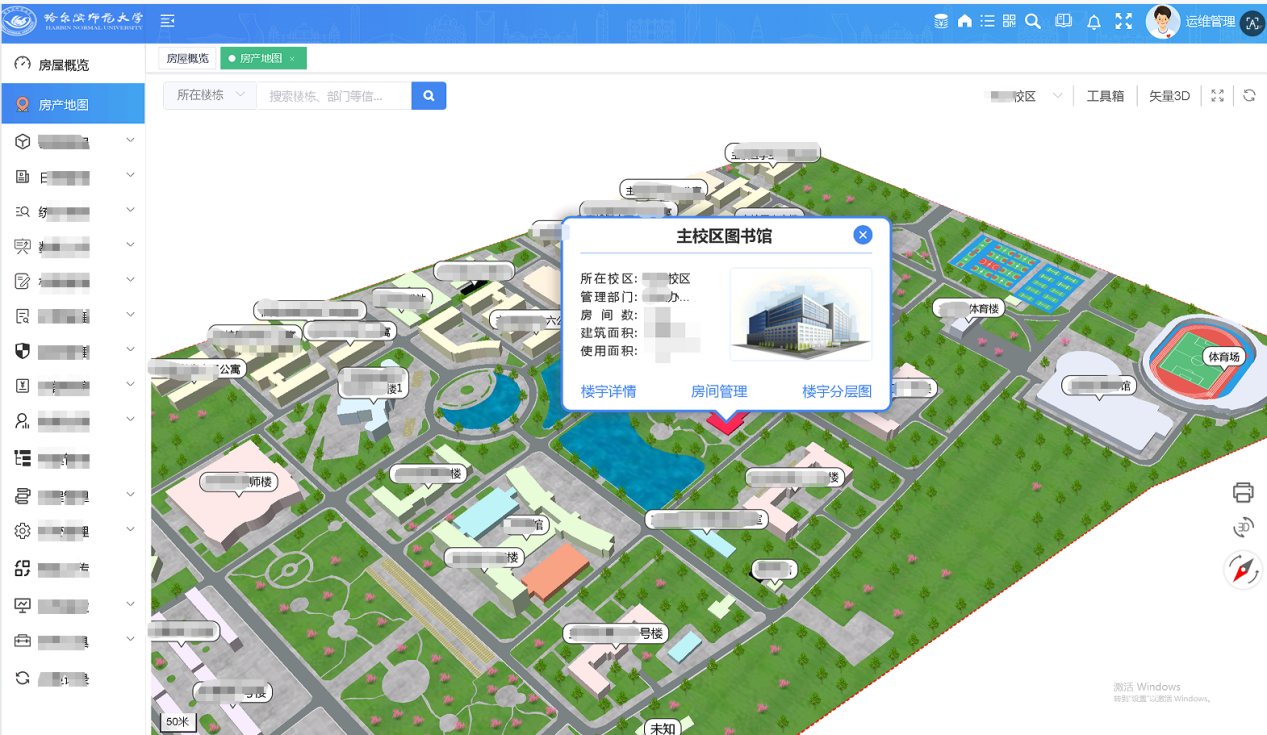Click the header magnifier search icon
This screenshot has width=1267, height=735.
point(1033,21)
